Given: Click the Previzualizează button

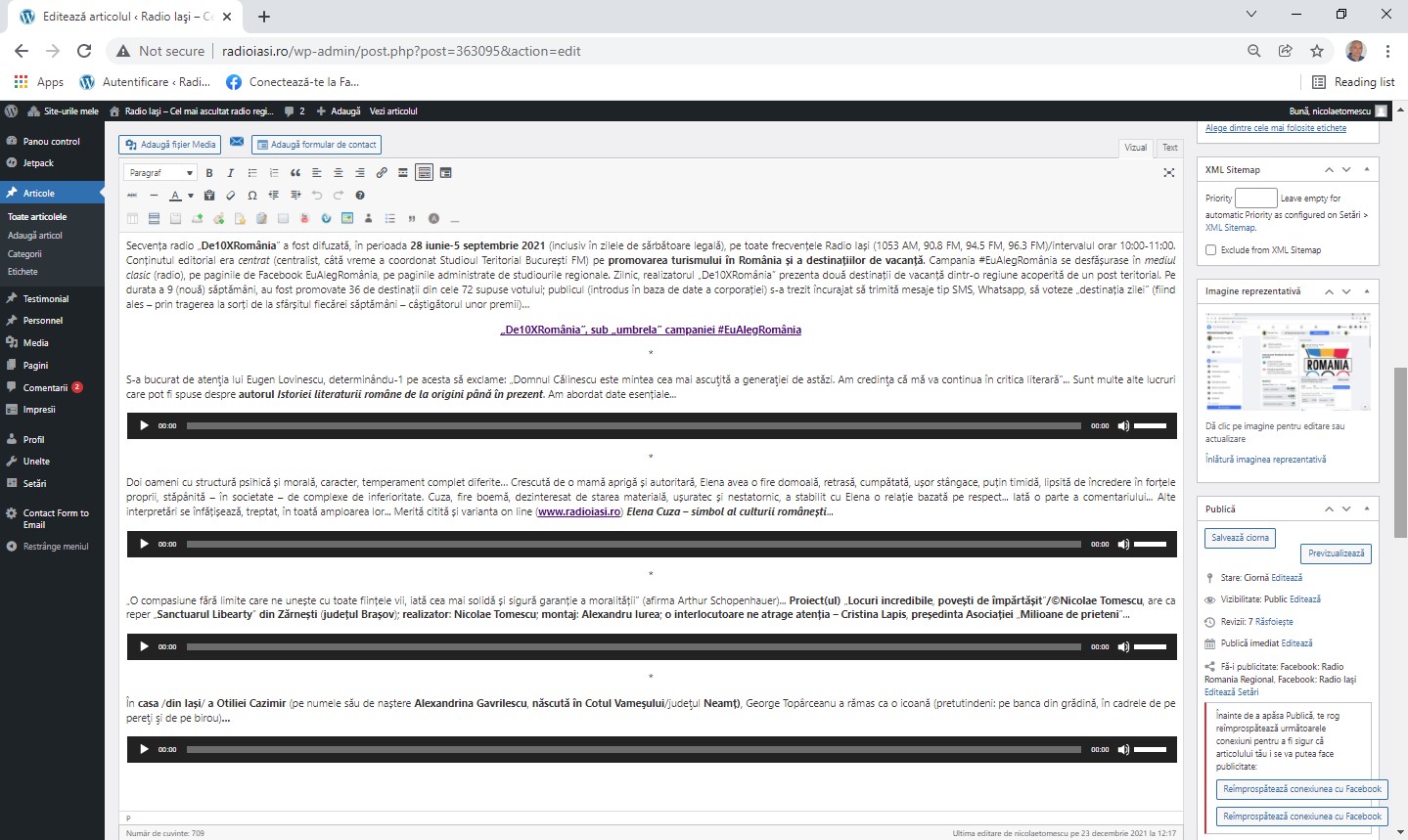Looking at the screenshot, I should pyautogui.click(x=1336, y=553).
